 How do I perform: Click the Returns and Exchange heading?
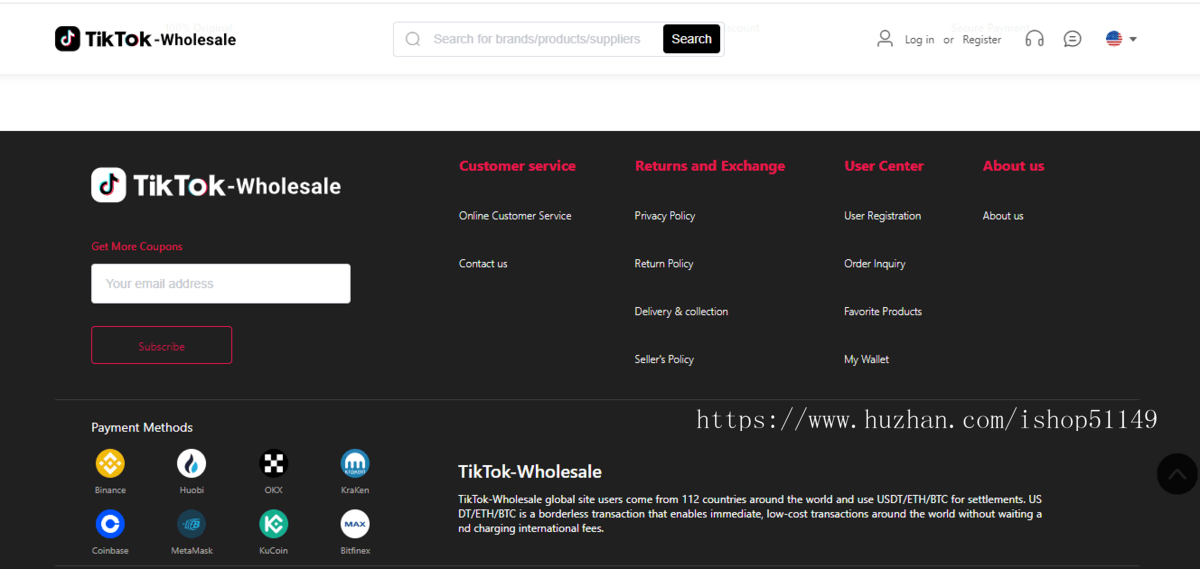(710, 166)
